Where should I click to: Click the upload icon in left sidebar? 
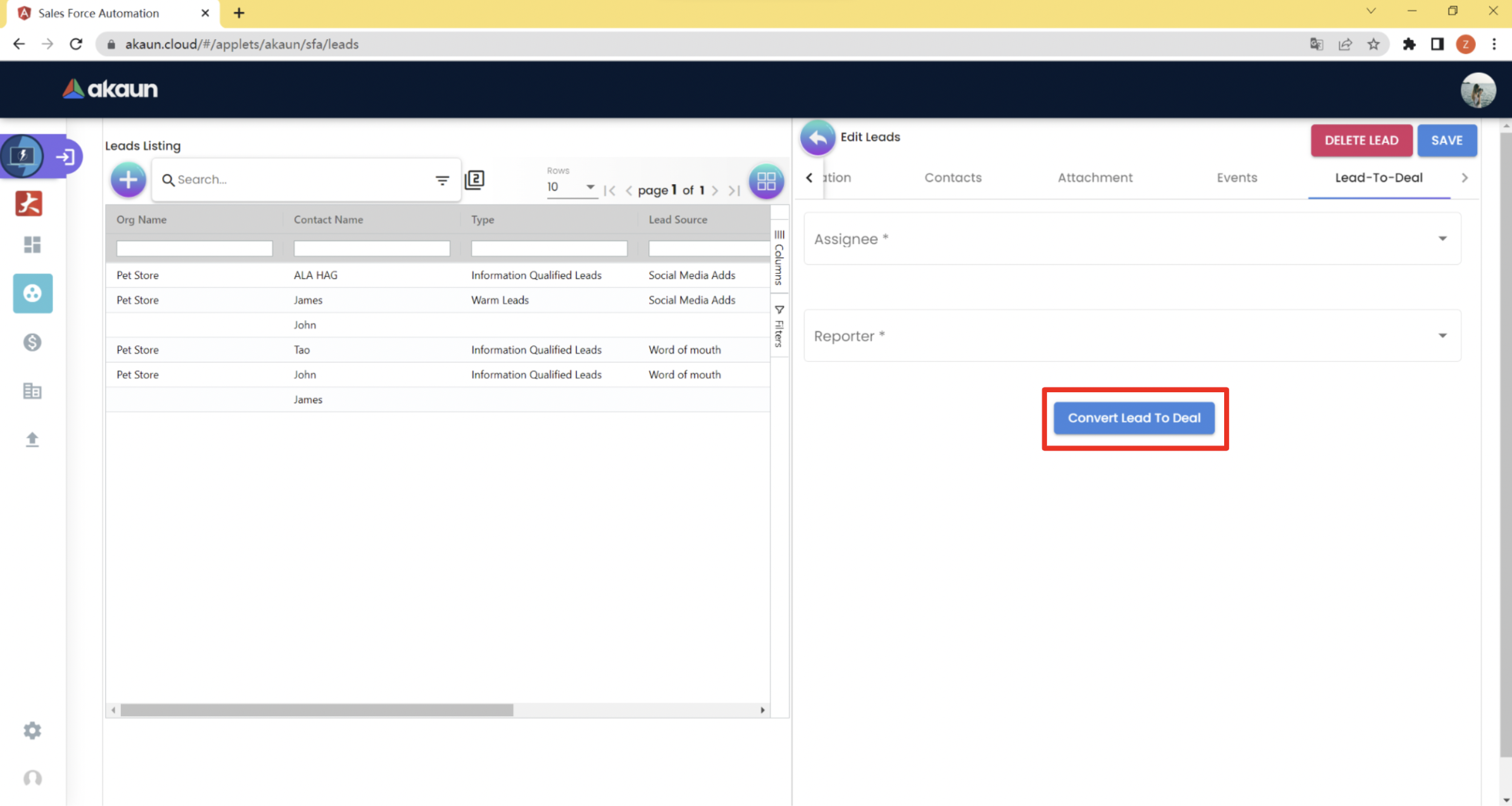[x=32, y=439]
